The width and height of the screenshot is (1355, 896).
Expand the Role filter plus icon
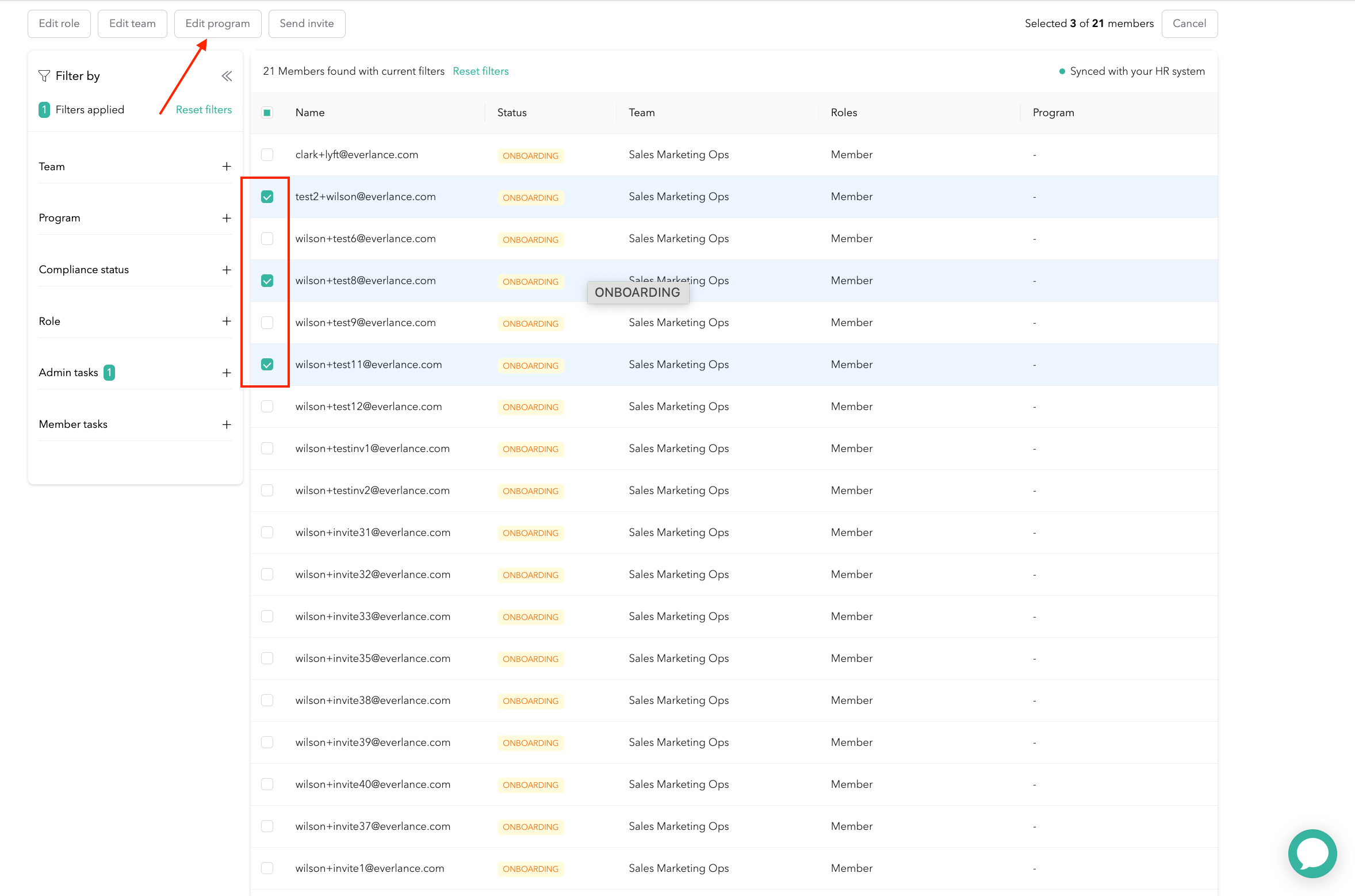[227, 321]
